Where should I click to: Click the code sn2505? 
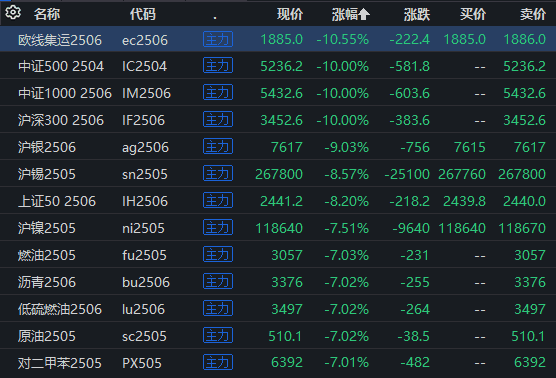pos(145,174)
